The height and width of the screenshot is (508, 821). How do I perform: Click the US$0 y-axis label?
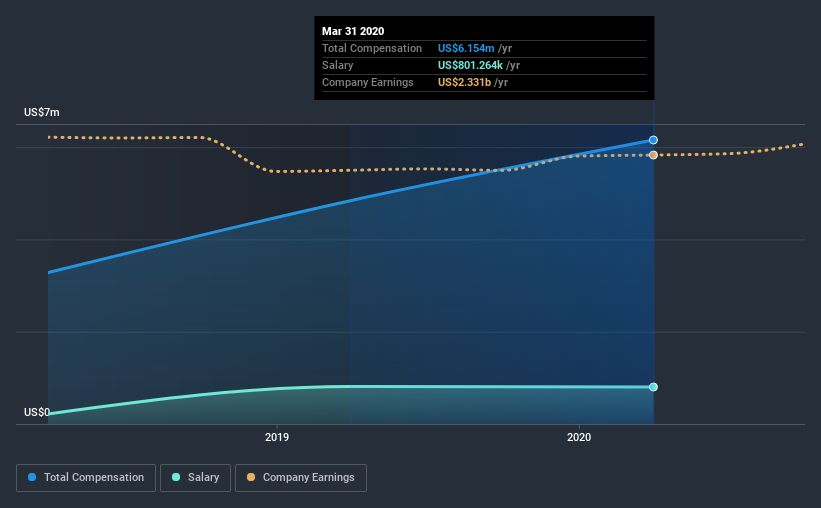[37, 412]
